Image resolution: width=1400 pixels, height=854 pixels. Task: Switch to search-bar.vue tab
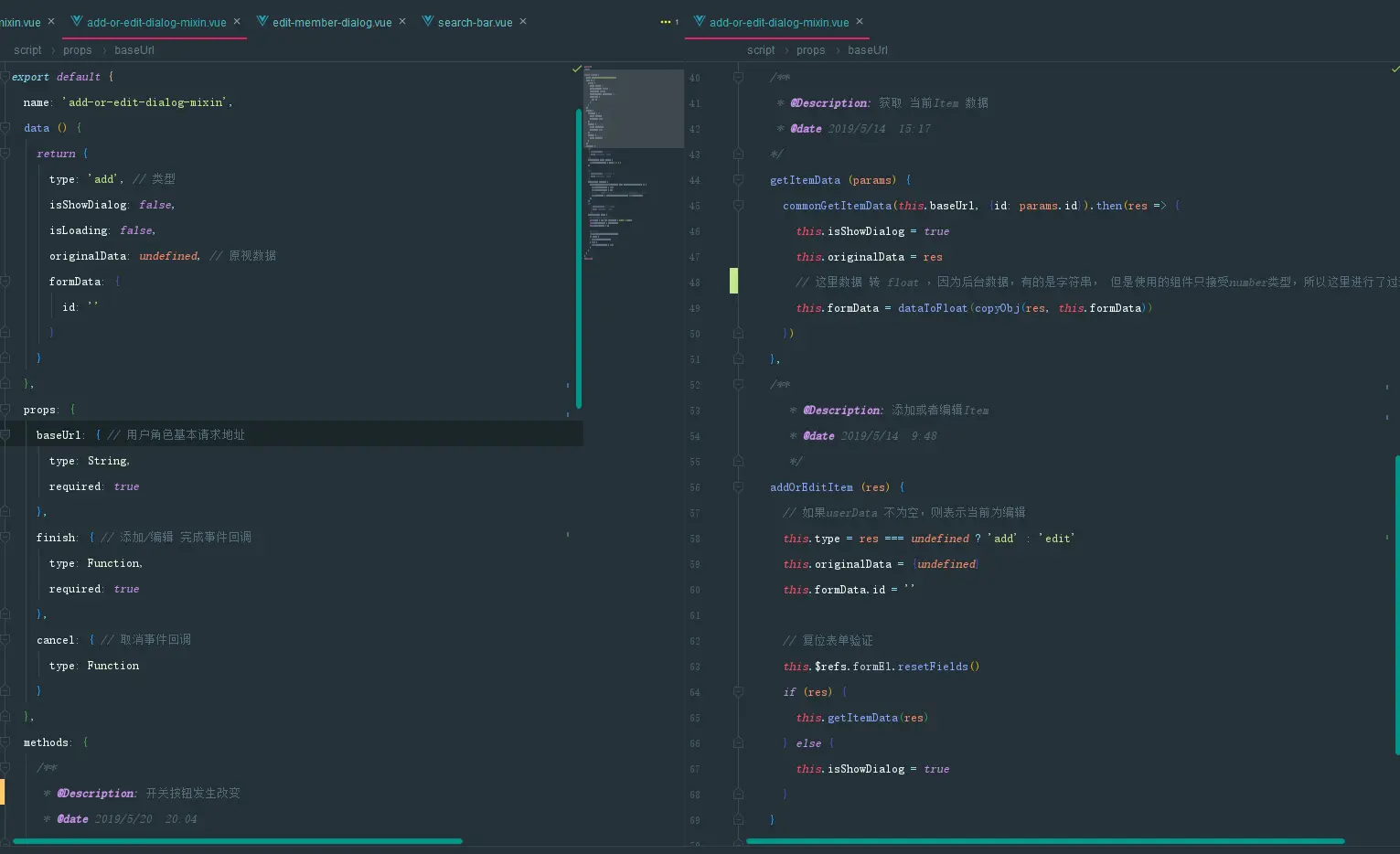tap(475, 22)
